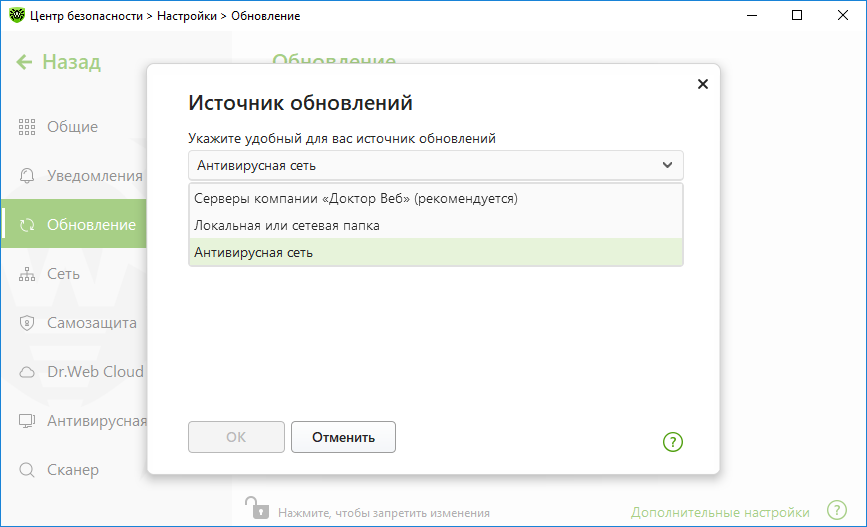This screenshot has height=527, width=867.
Task: Open the Общие settings section
Action: (x=74, y=127)
